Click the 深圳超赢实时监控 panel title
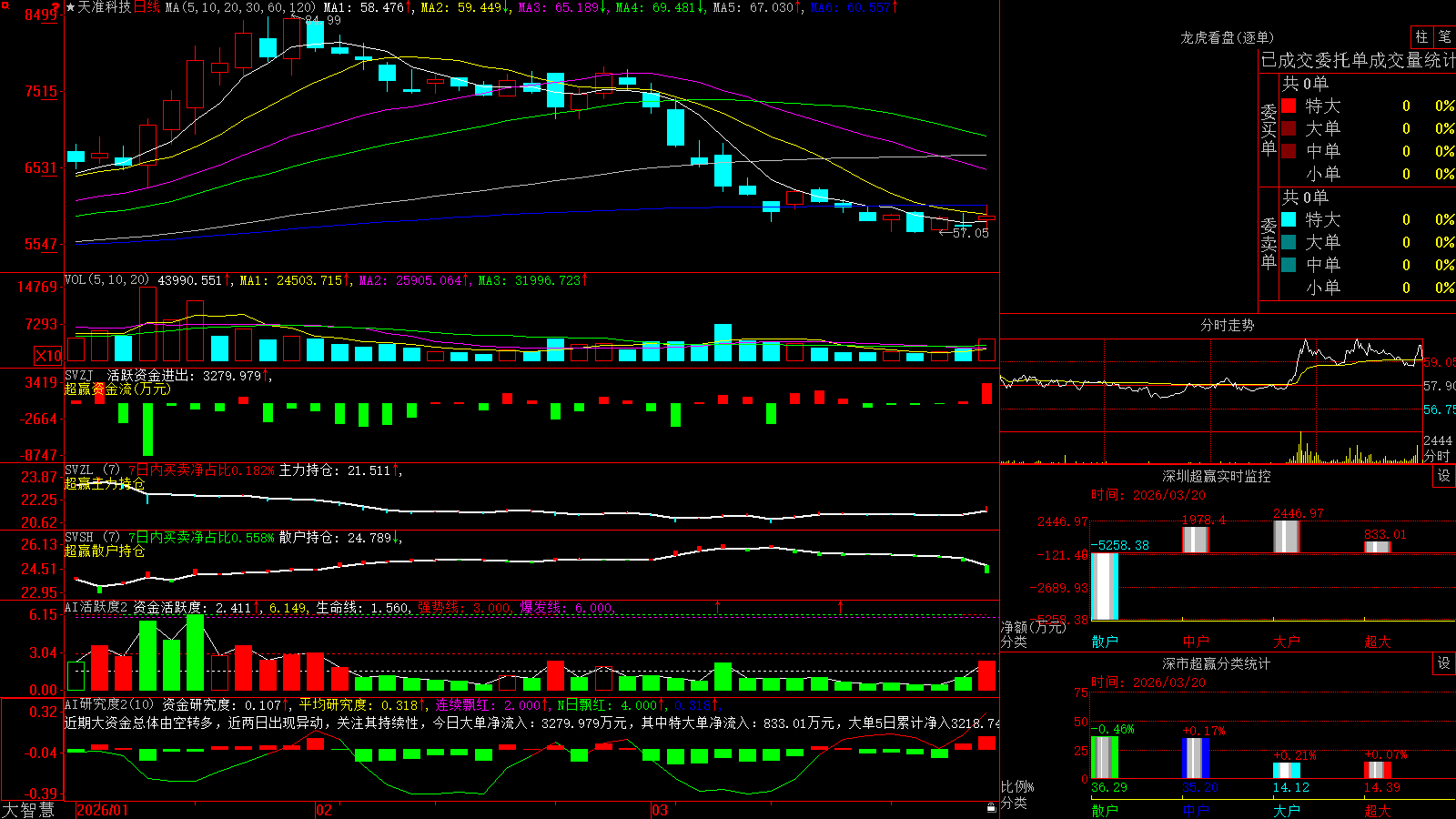Screen dimensions: 1456x819 [1217, 476]
